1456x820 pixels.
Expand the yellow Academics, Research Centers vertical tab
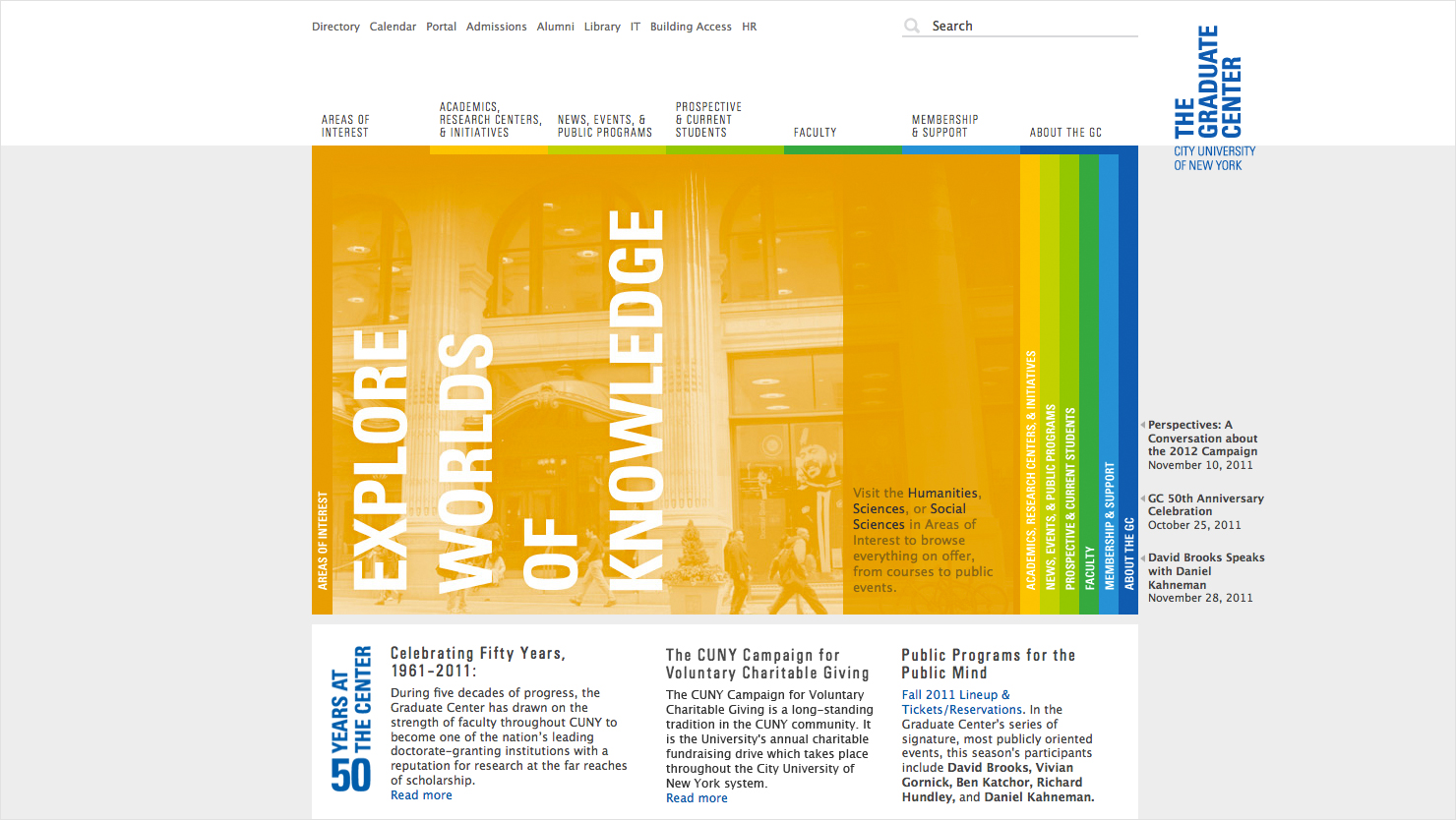coord(1030,472)
